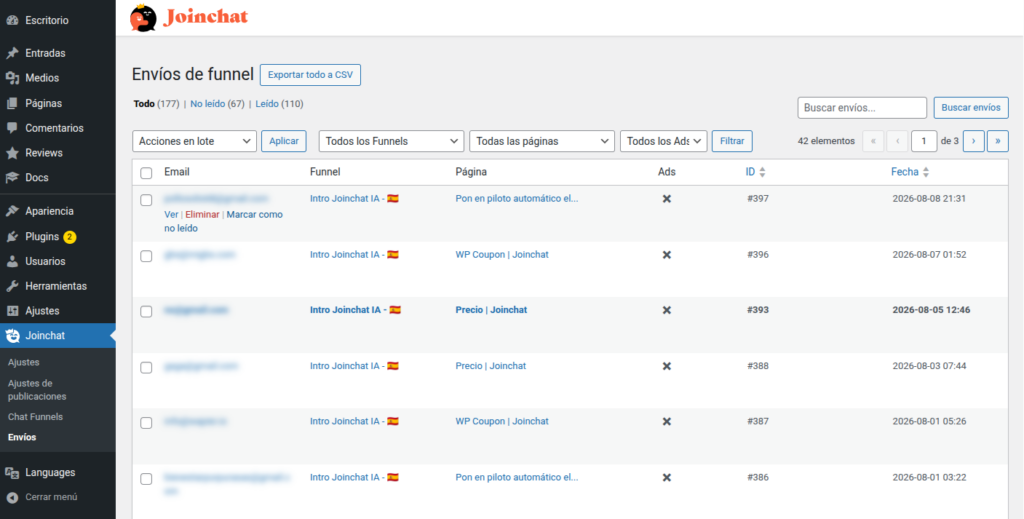Image resolution: width=1024 pixels, height=519 pixels.
Task: Click Marcar como no leído link
Action: 223,221
